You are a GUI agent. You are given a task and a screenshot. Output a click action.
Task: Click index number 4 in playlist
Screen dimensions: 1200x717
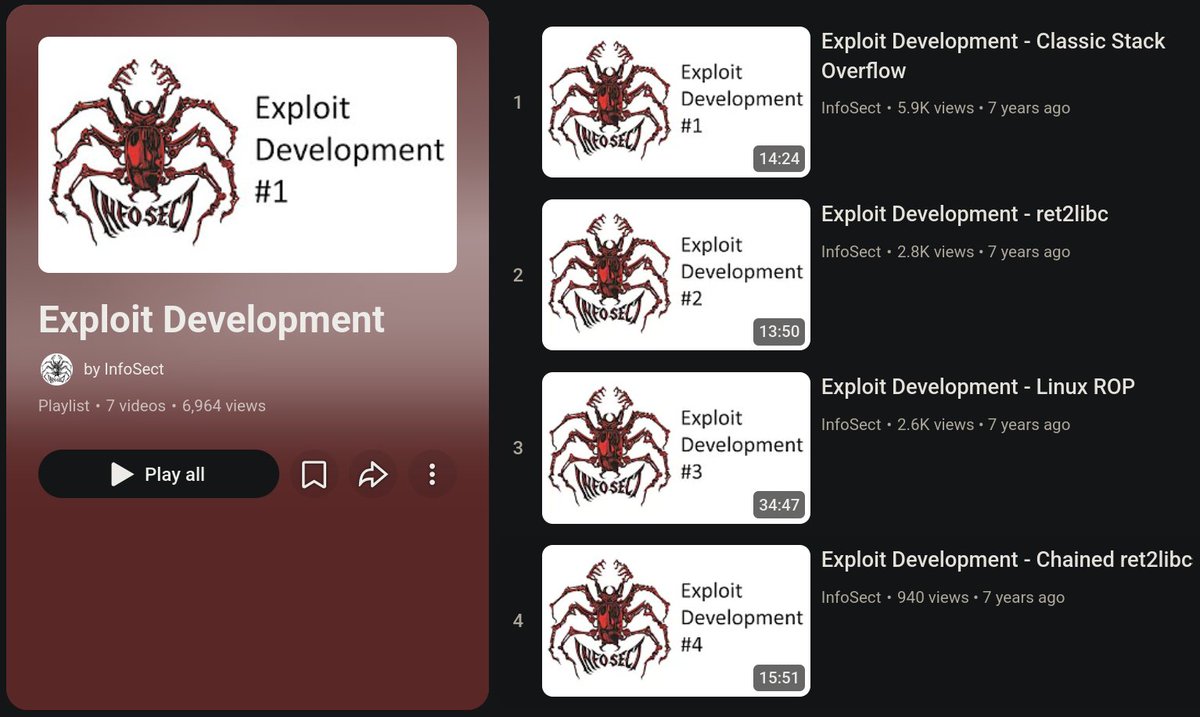pyautogui.click(x=518, y=621)
